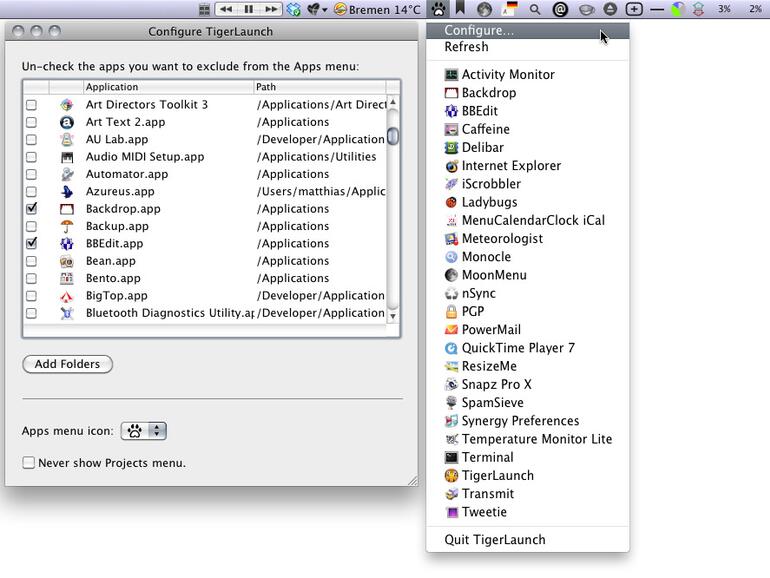Click the app list scroll up arrow
The width and height of the screenshot is (770, 578).
tap(393, 102)
